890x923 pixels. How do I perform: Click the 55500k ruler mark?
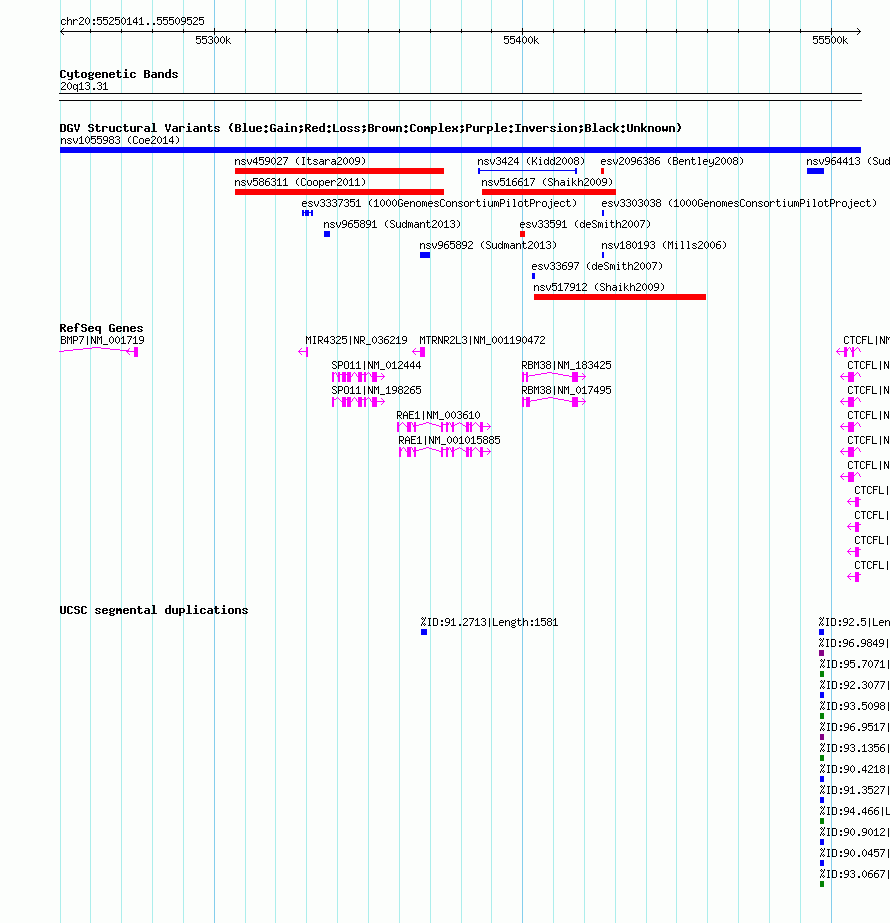click(830, 40)
